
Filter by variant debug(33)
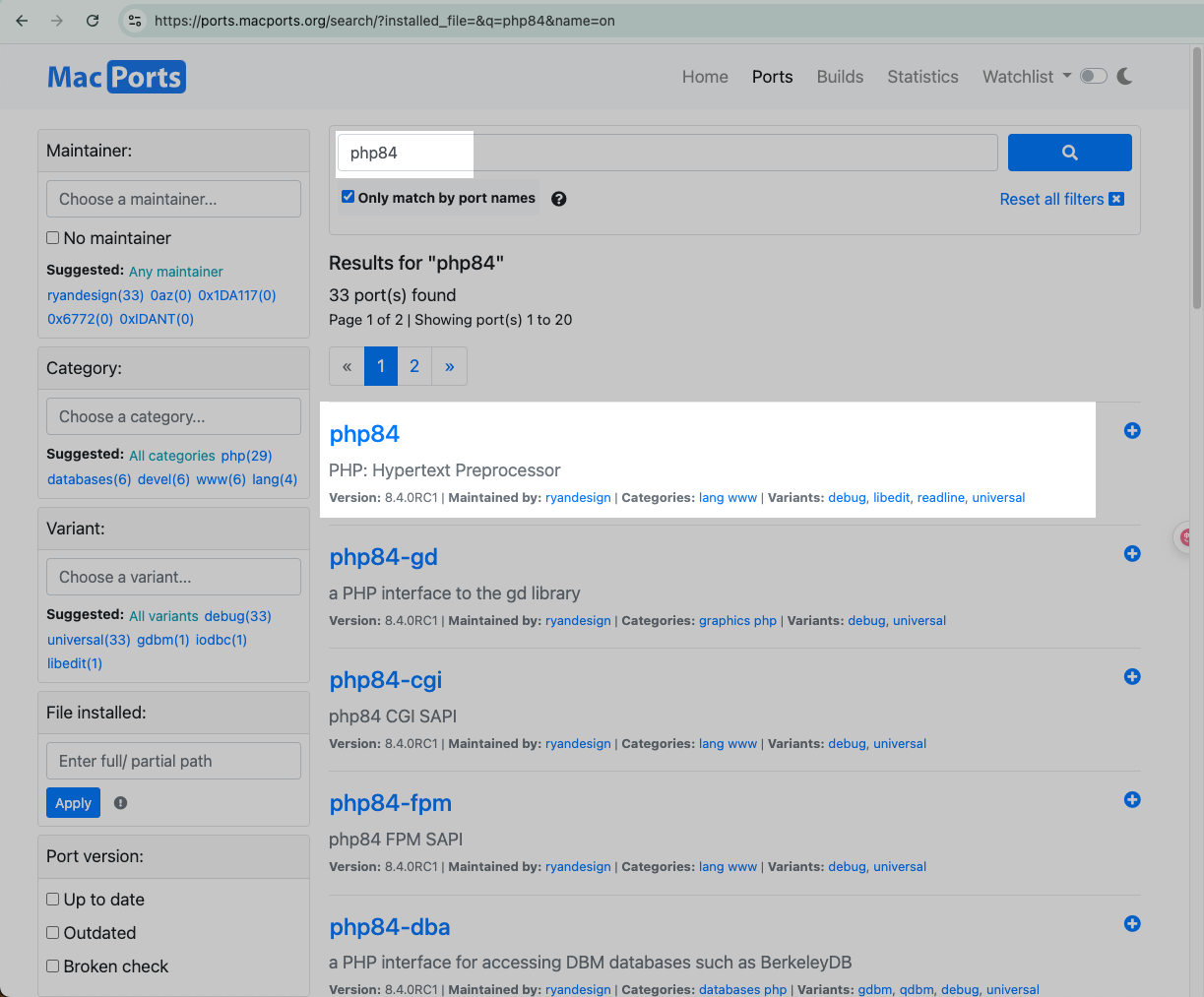point(237,616)
